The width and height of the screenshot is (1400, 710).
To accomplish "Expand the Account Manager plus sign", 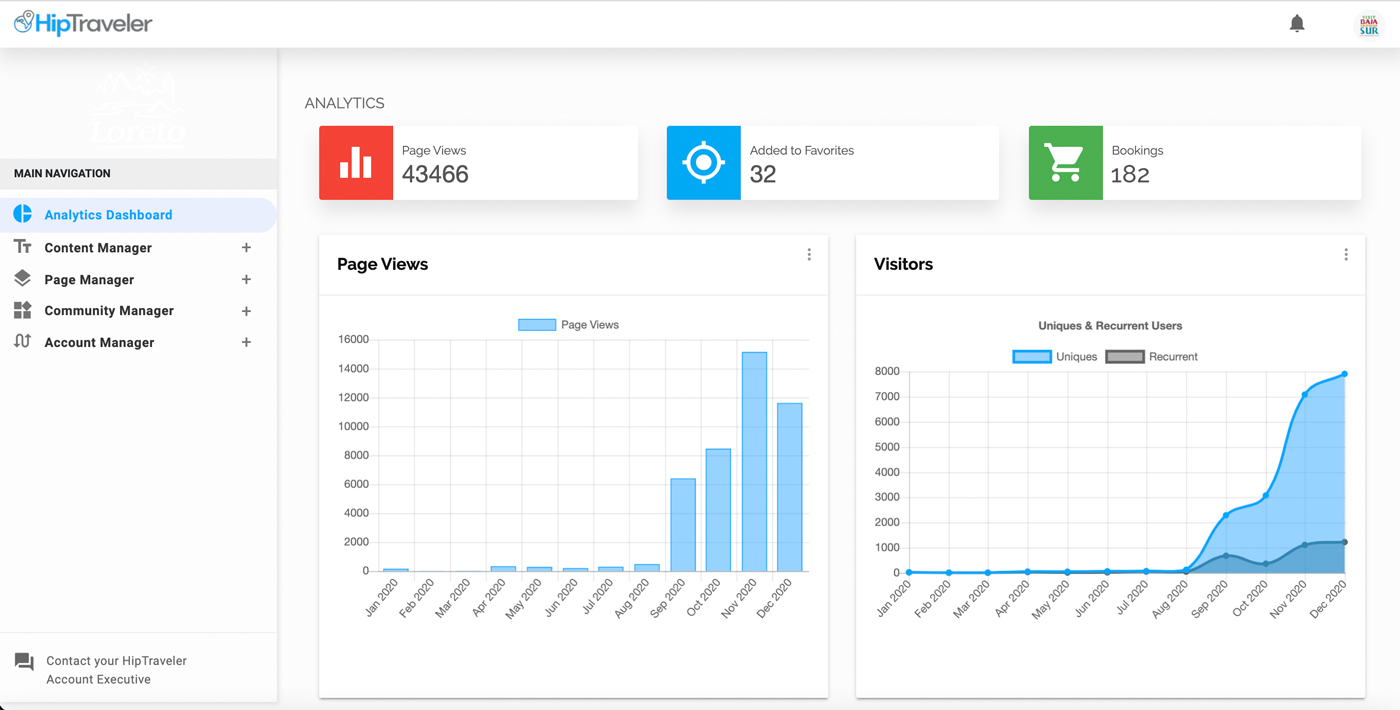I will click(246, 342).
